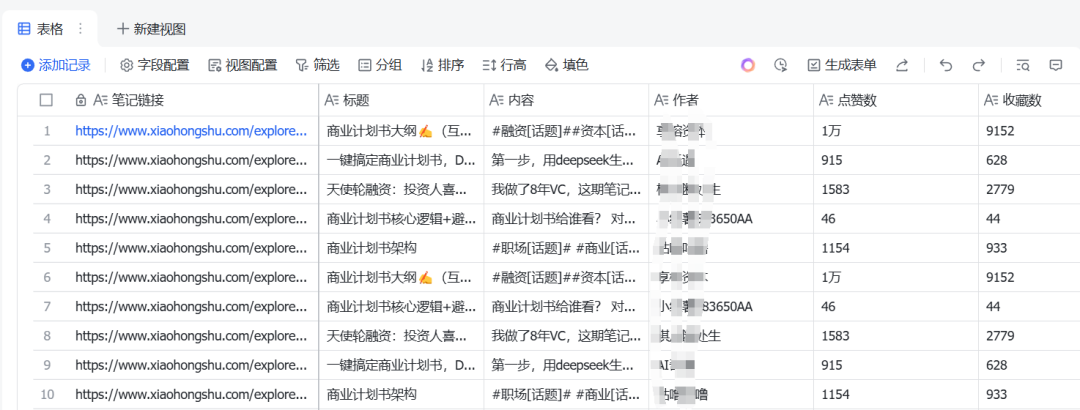
Task: Select the 内容 column header
Action: coord(566,101)
